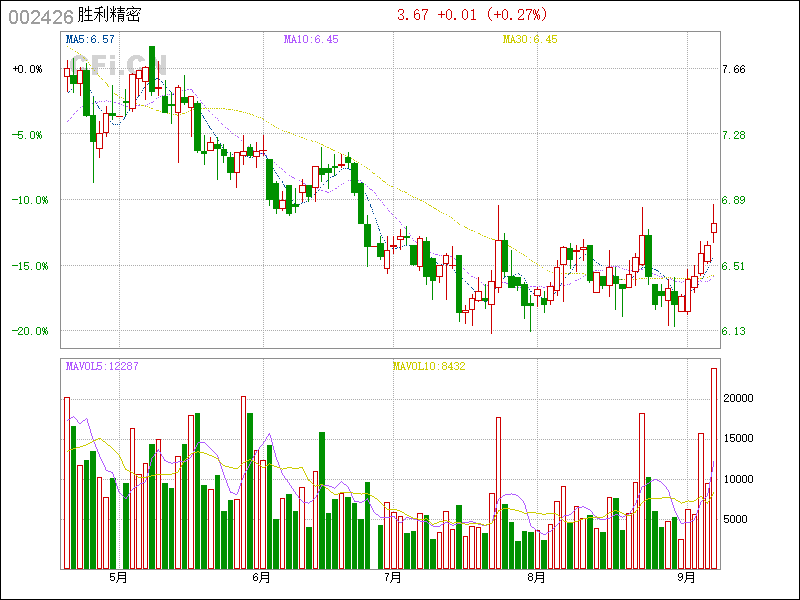Click the 20000 volume axis label
Image resolution: width=800 pixels, height=600 pixels.
[x=738, y=398]
